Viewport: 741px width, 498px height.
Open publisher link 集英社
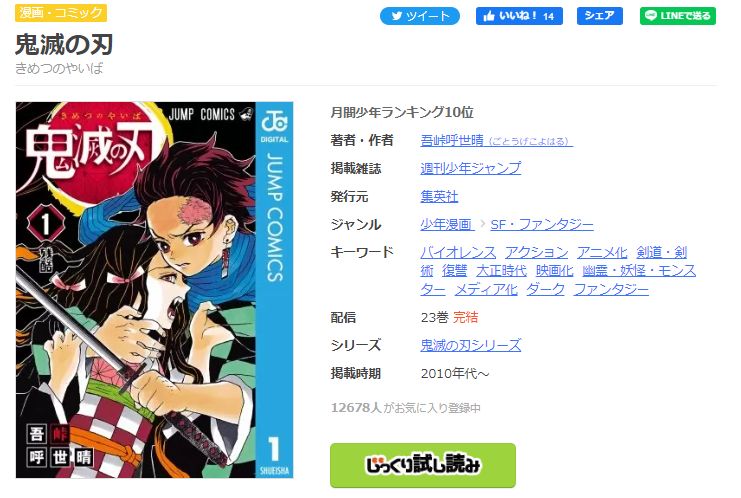tap(439, 196)
